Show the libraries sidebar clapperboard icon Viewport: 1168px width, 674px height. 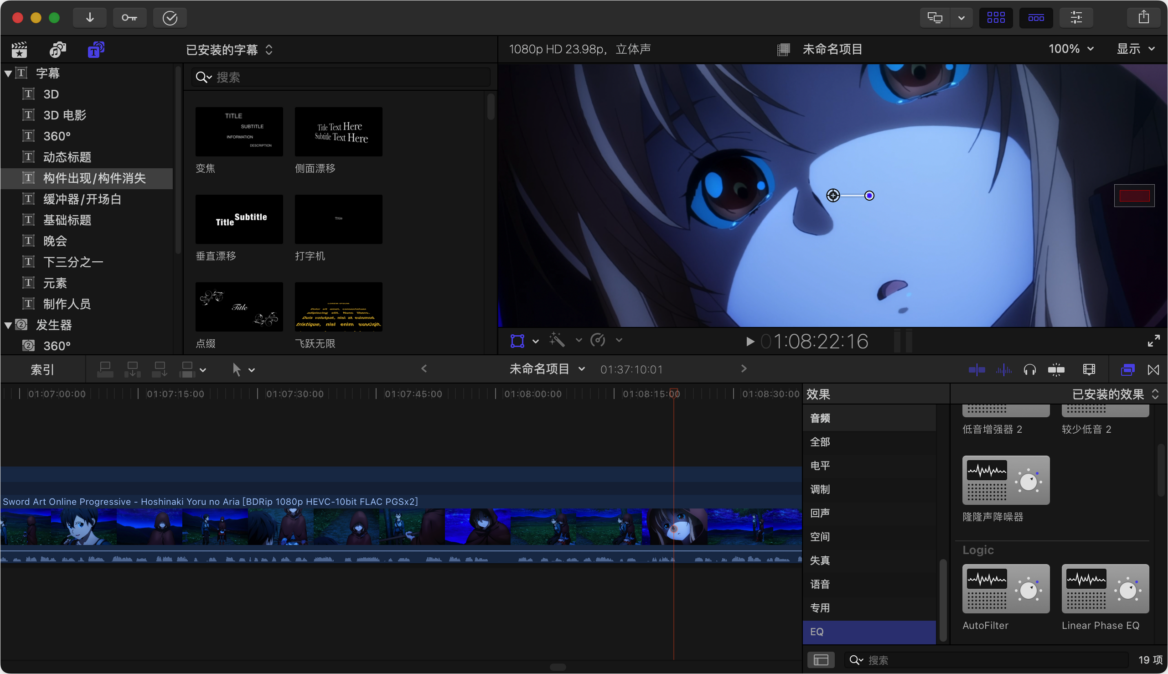point(19,50)
